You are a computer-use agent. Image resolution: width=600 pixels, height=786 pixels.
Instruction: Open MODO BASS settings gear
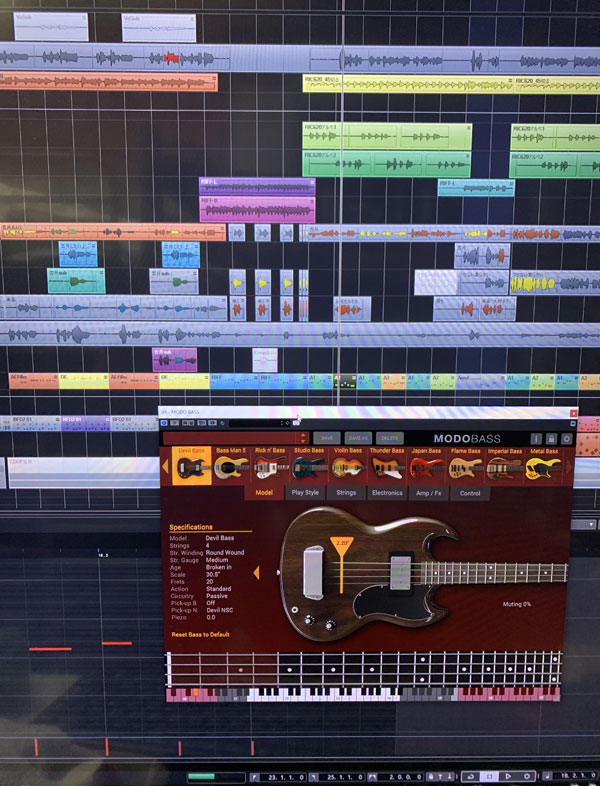(567, 439)
